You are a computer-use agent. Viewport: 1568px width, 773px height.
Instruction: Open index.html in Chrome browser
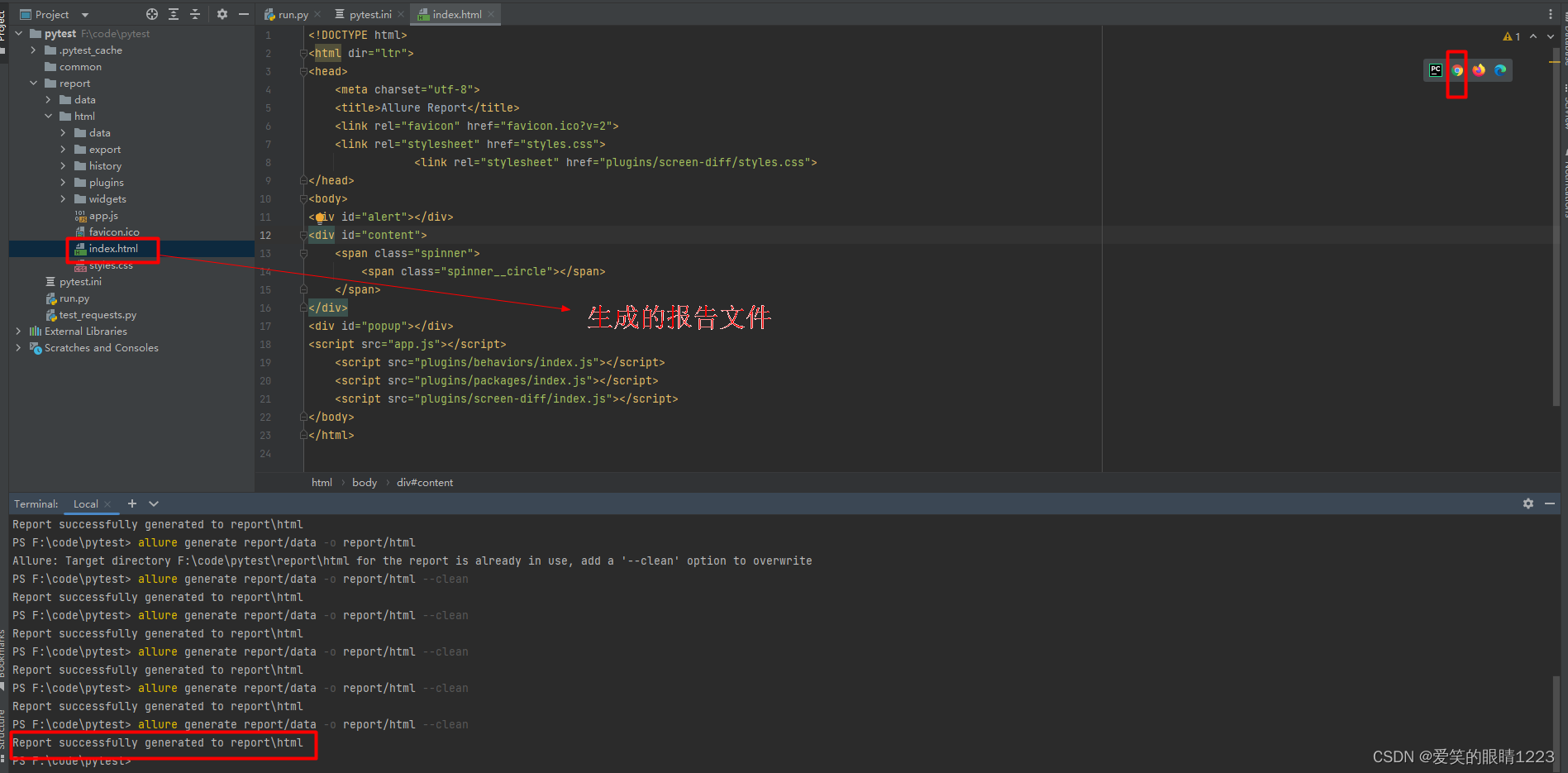(x=1457, y=70)
